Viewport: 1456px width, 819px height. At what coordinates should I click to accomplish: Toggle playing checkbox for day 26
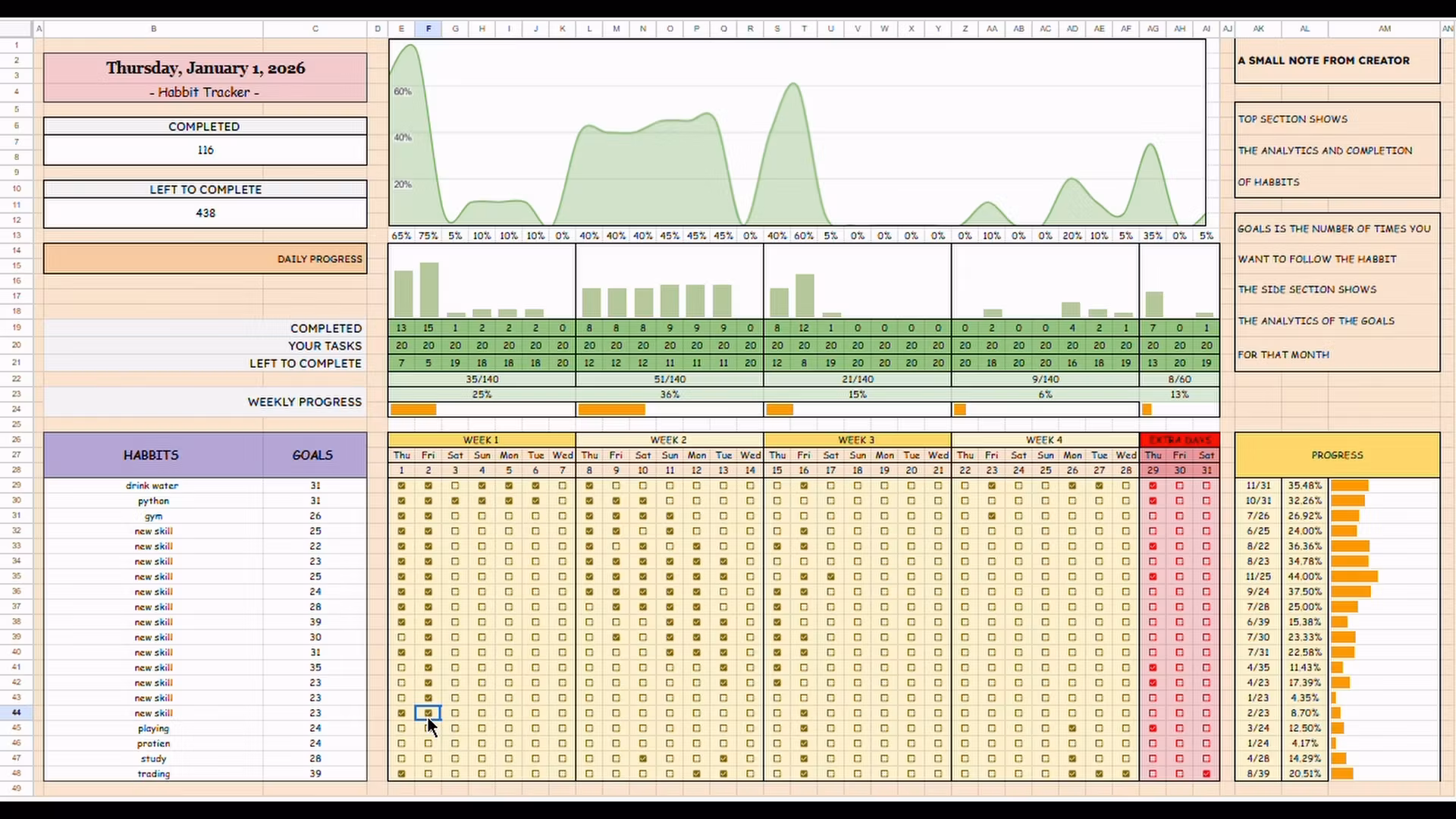tap(1072, 728)
